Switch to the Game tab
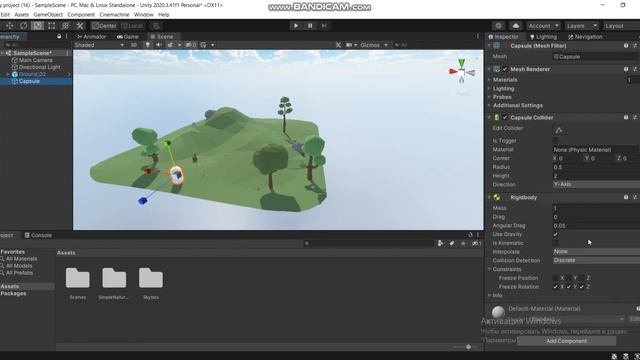 (128, 36)
